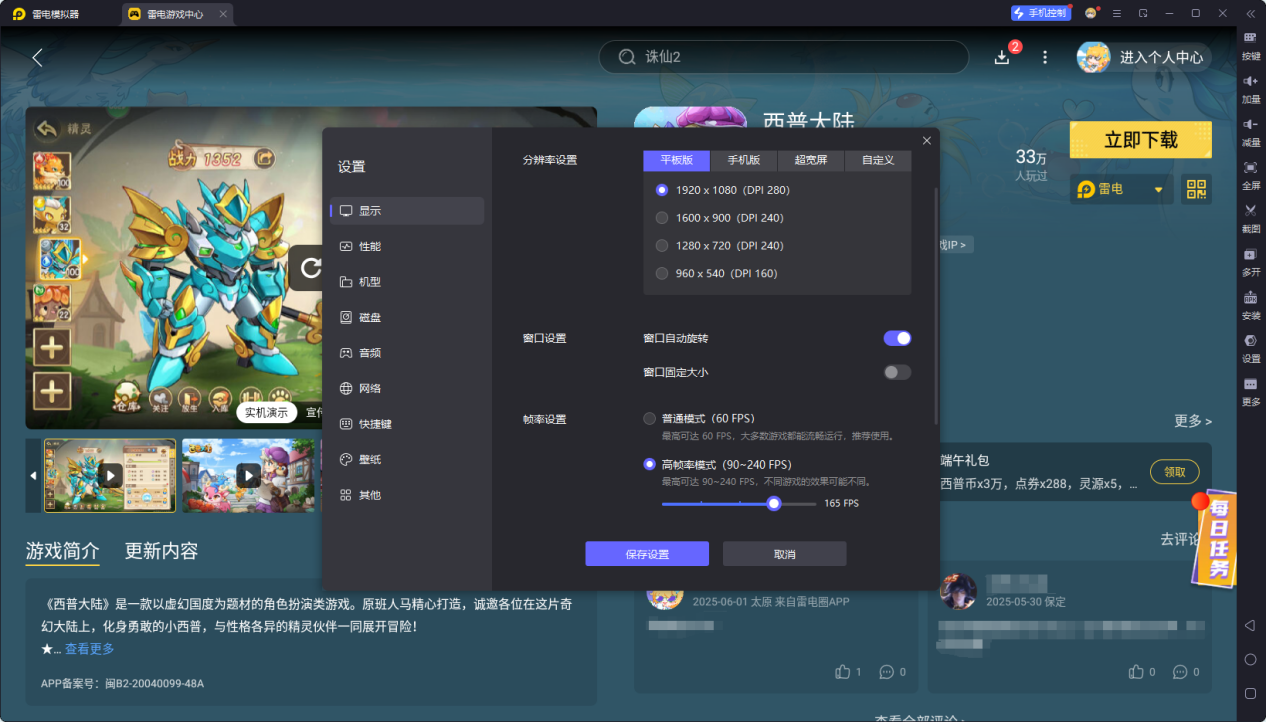The width and height of the screenshot is (1266, 722).
Task: Open 其他 settings category
Action: pyautogui.click(x=407, y=495)
